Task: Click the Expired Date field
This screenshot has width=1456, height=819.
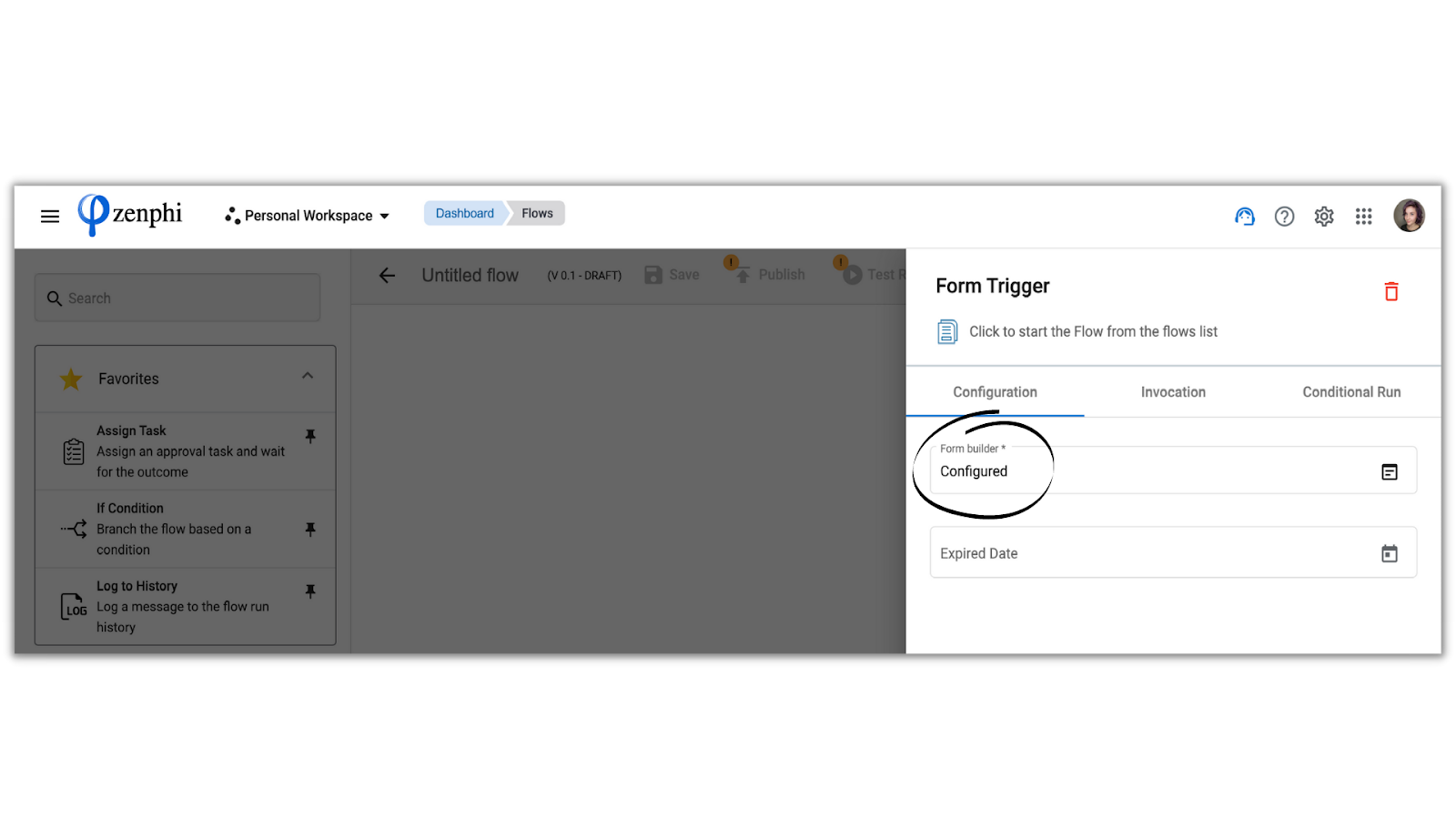Action: point(1173,552)
